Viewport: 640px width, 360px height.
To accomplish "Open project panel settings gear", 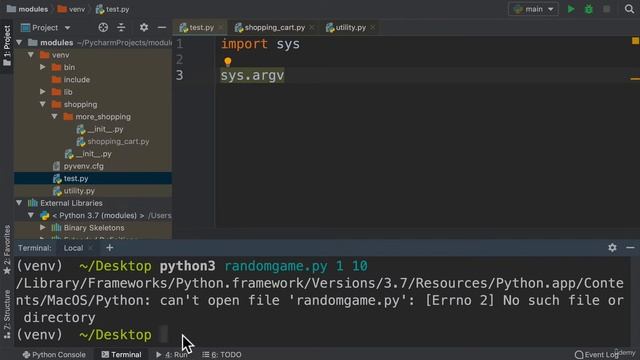I will pos(144,27).
